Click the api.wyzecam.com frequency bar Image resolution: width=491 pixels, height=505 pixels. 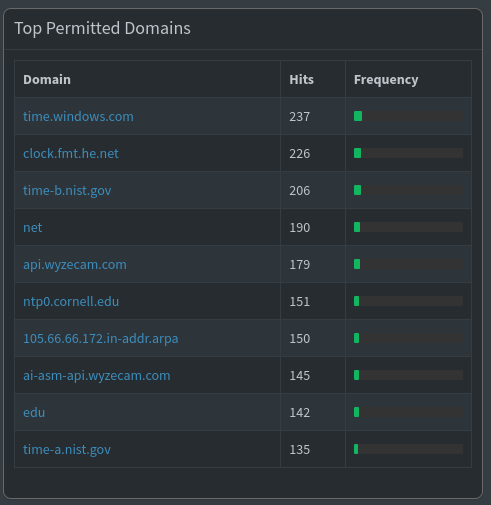[408, 264]
